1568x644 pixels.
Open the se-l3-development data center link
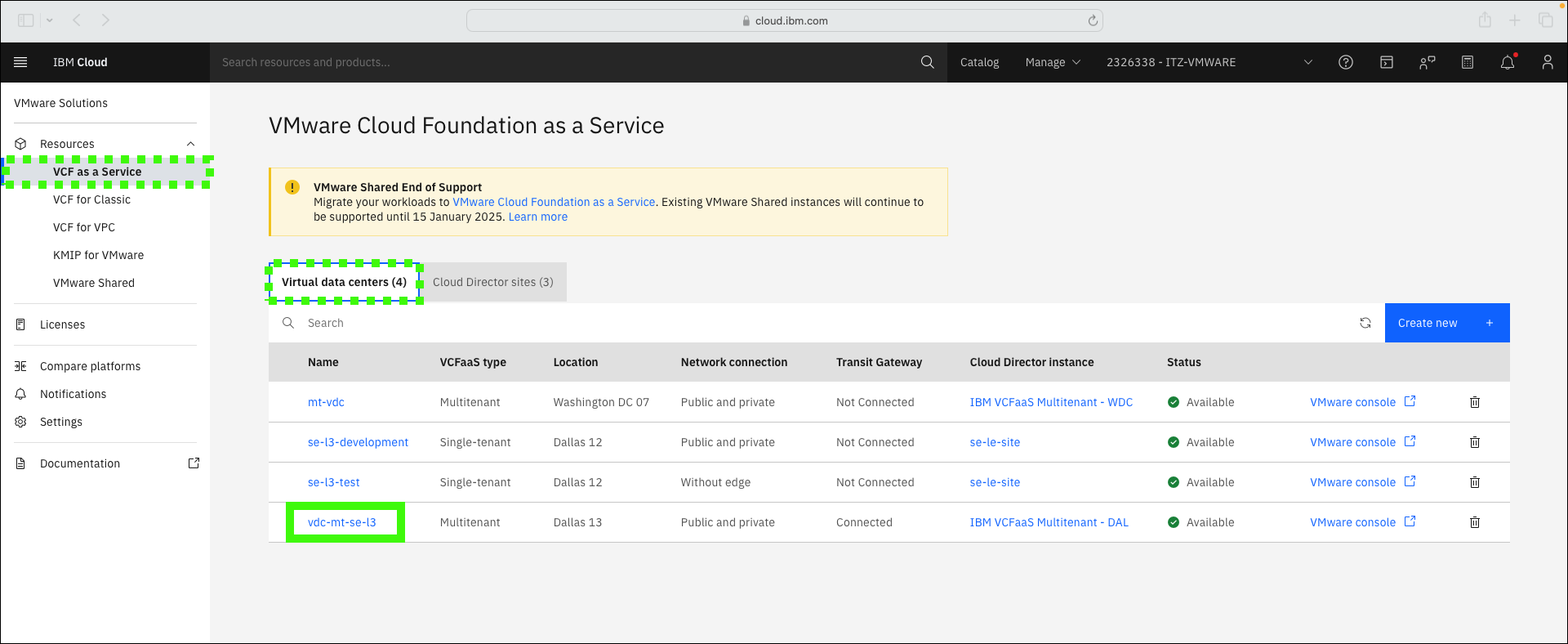pyautogui.click(x=358, y=442)
